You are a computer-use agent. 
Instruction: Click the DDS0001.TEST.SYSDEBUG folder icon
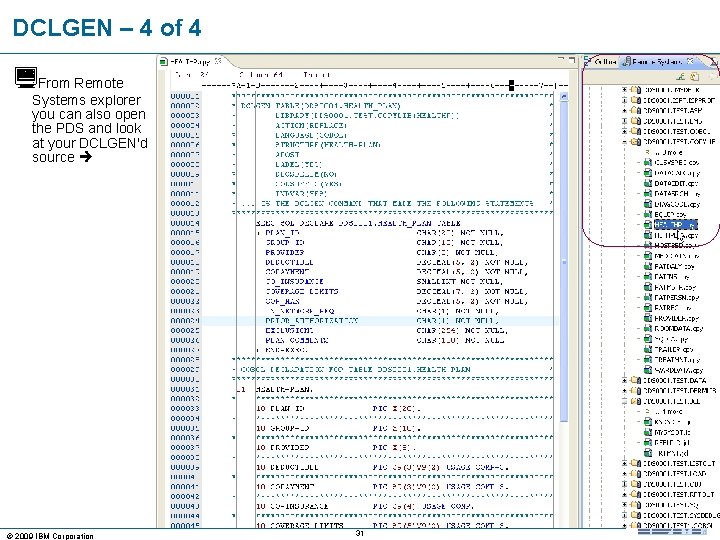[636, 515]
